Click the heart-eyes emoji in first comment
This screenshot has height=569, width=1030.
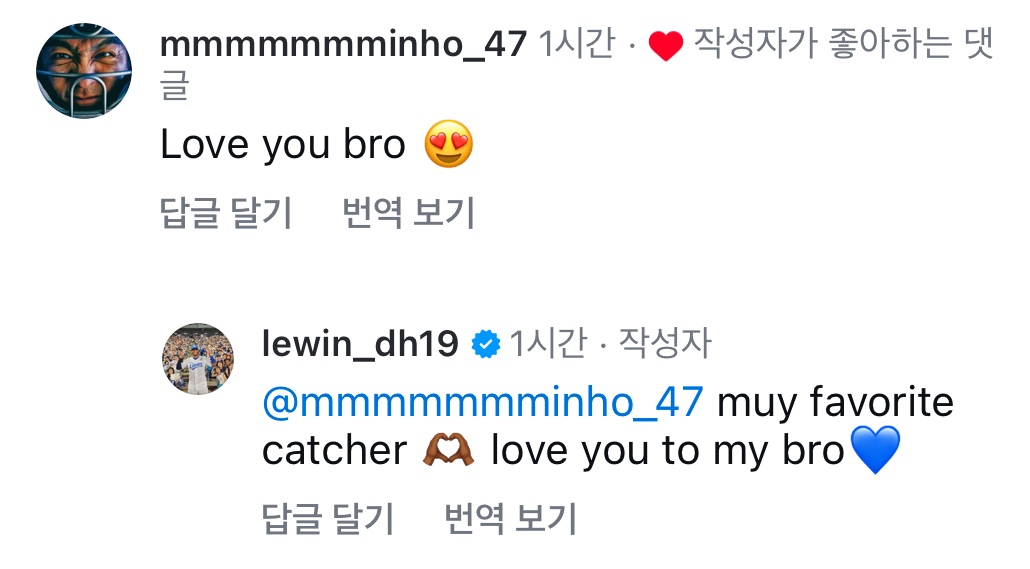[448, 145]
